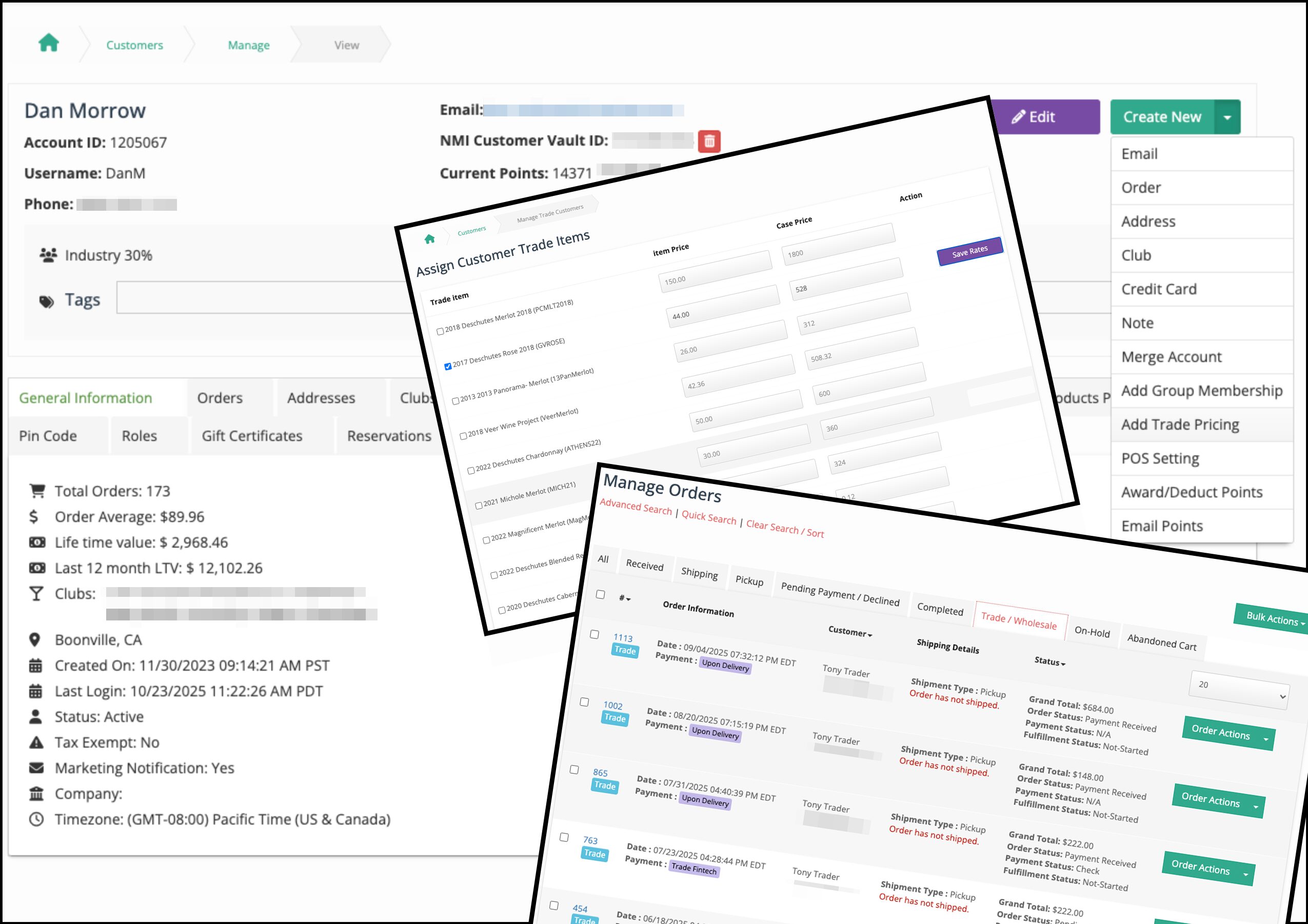
Task: Click the Tags label icon
Action: click(x=47, y=301)
